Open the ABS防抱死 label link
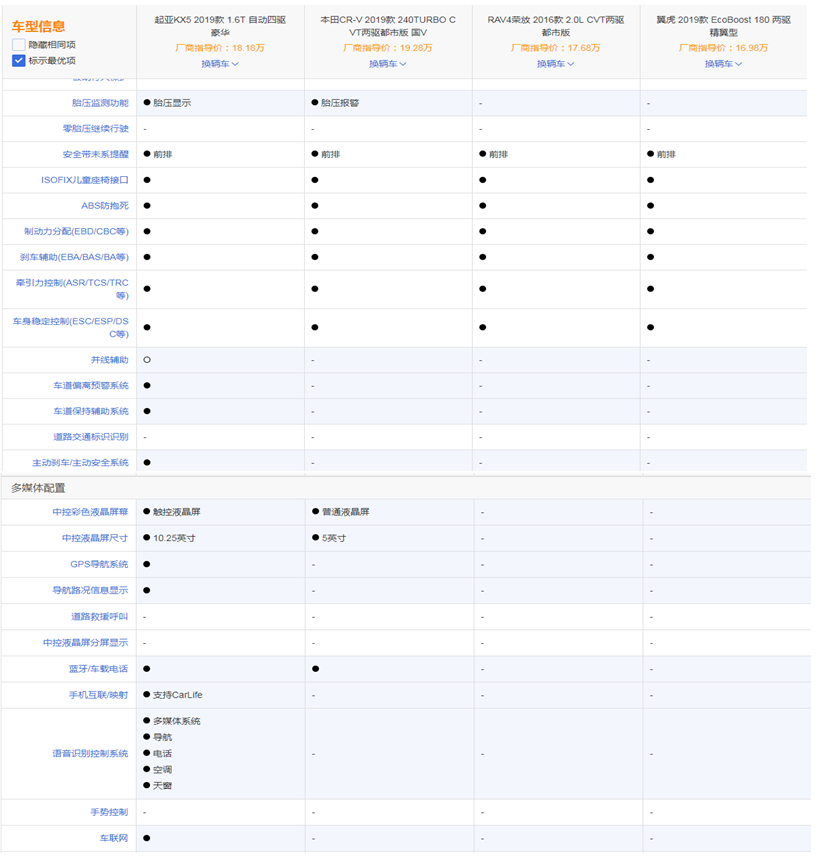Image resolution: width=834 pixels, height=866 pixels. click(x=105, y=206)
